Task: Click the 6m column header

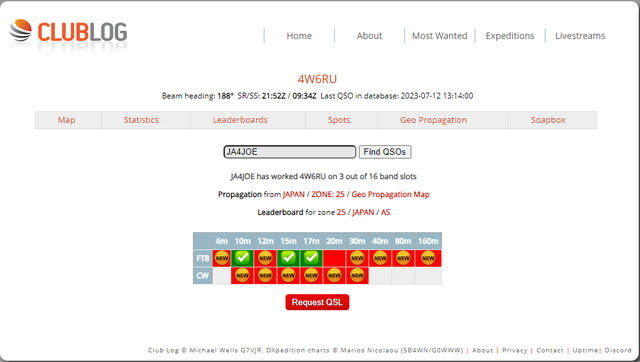Action: point(222,241)
